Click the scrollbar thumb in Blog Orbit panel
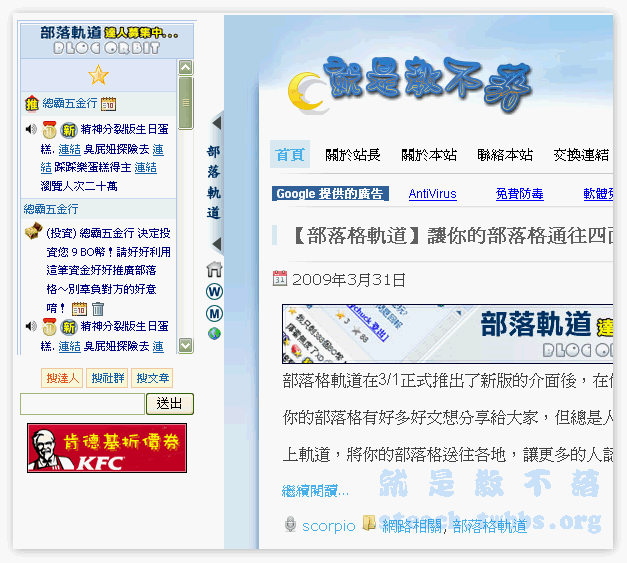Image resolution: width=627 pixels, height=563 pixels. tap(186, 103)
